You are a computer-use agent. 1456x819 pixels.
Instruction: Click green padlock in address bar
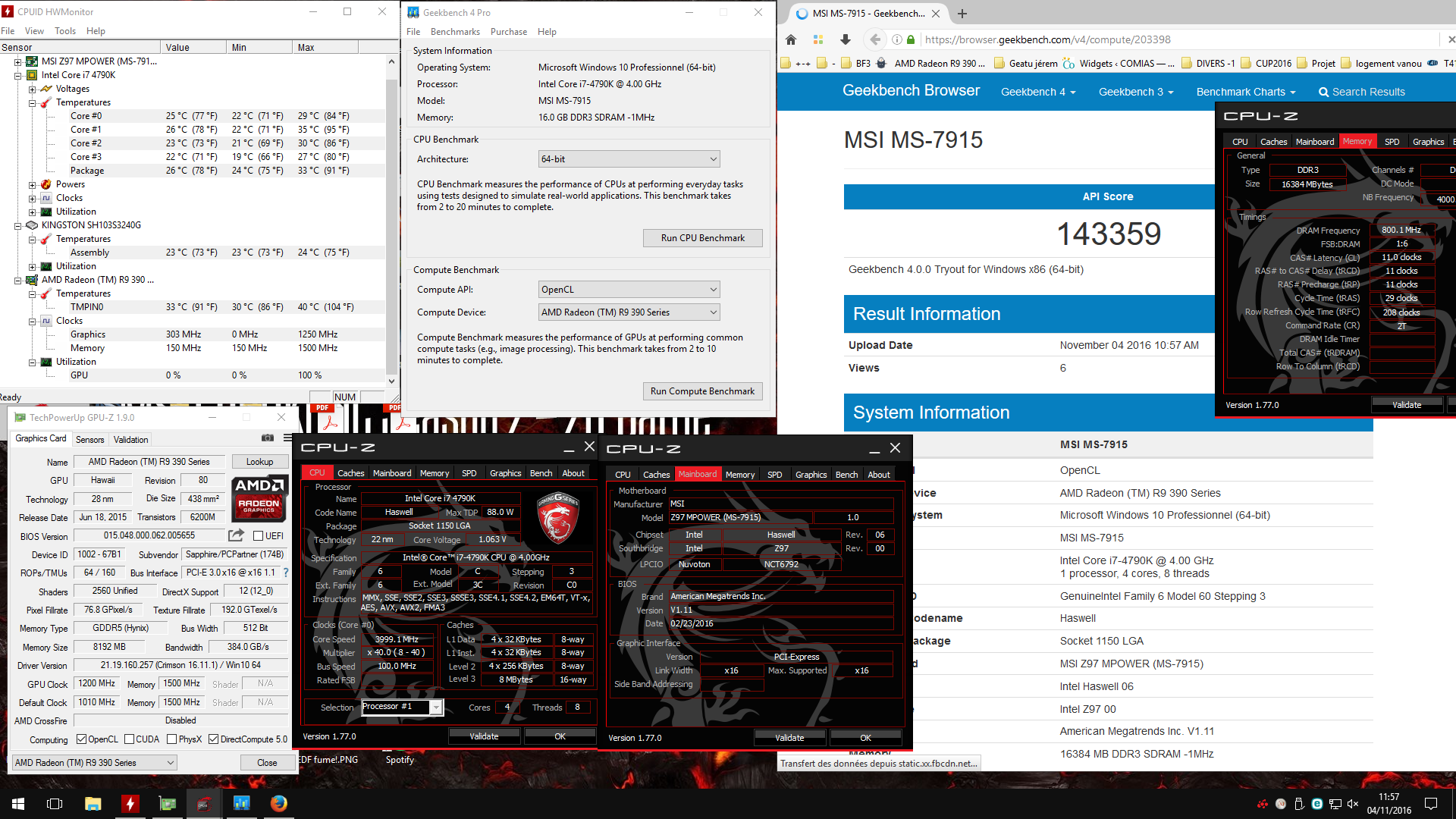point(911,39)
